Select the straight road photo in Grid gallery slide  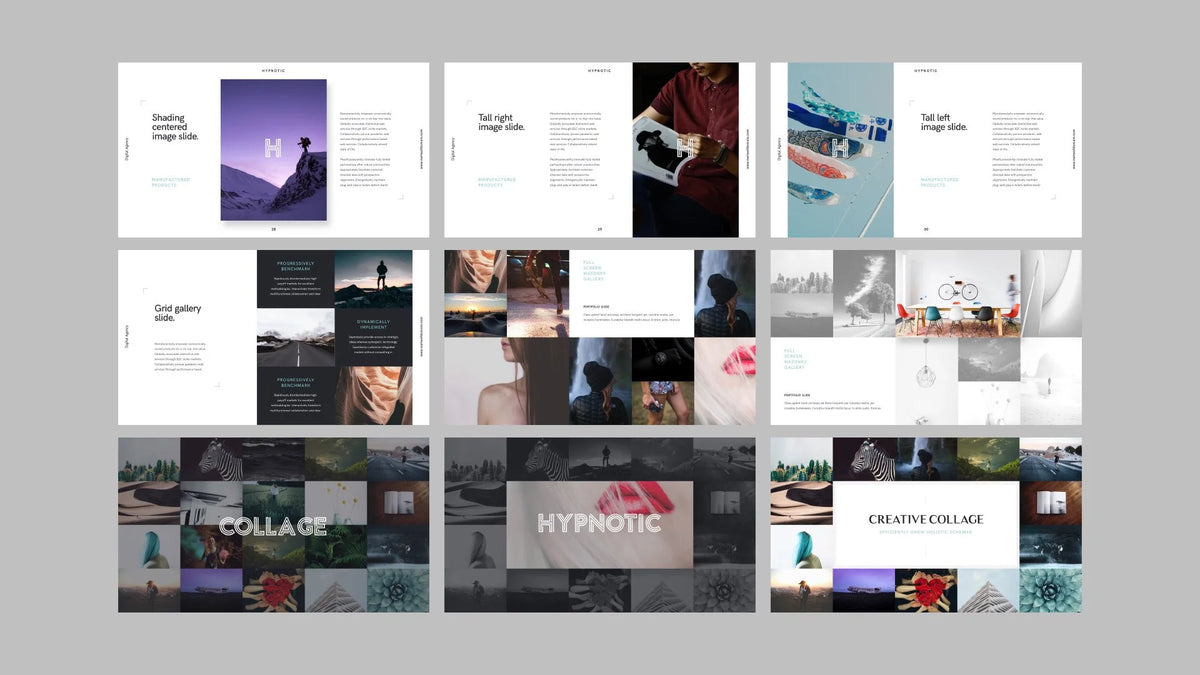coord(296,338)
